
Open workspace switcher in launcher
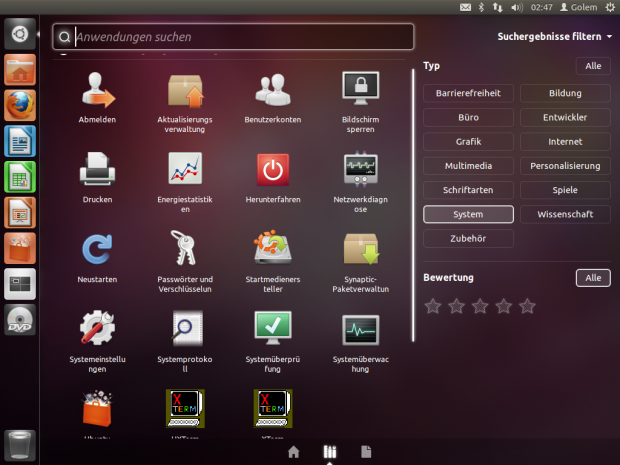(20, 284)
